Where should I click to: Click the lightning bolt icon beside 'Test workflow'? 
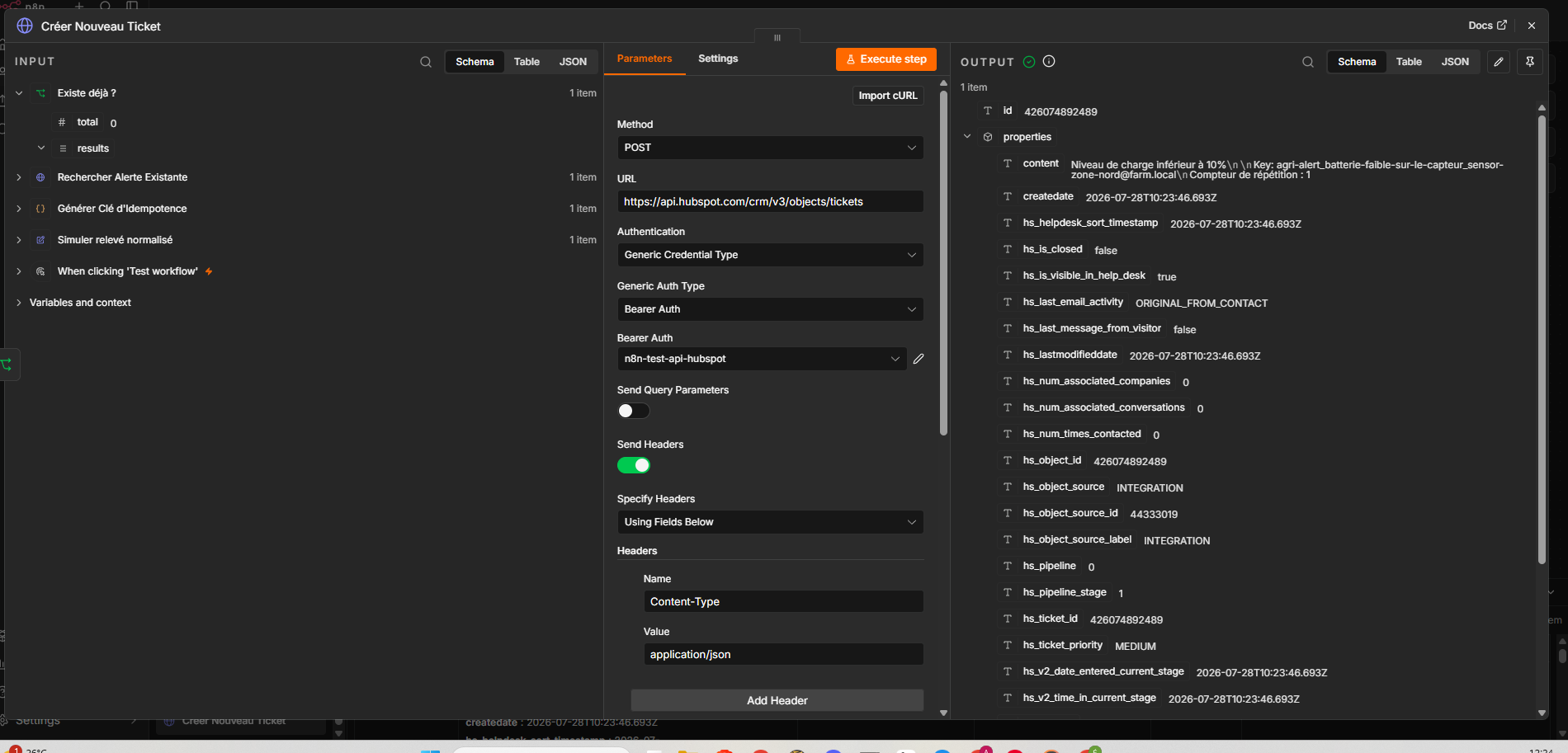pyautogui.click(x=209, y=271)
